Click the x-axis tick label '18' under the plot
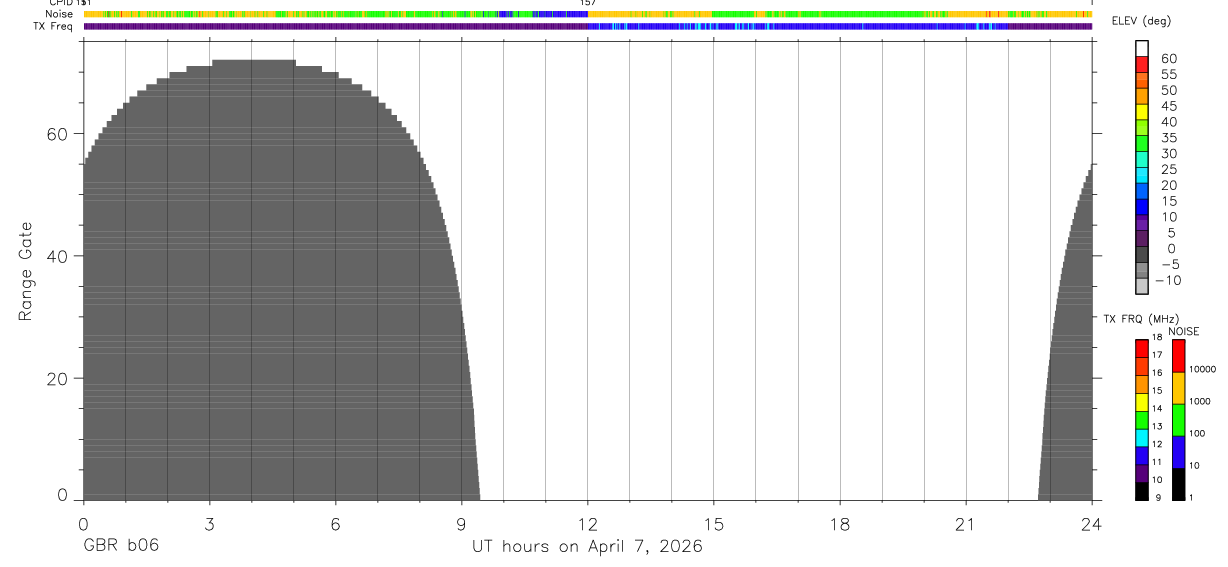Viewport: 1228px width, 567px height. [x=840, y=524]
